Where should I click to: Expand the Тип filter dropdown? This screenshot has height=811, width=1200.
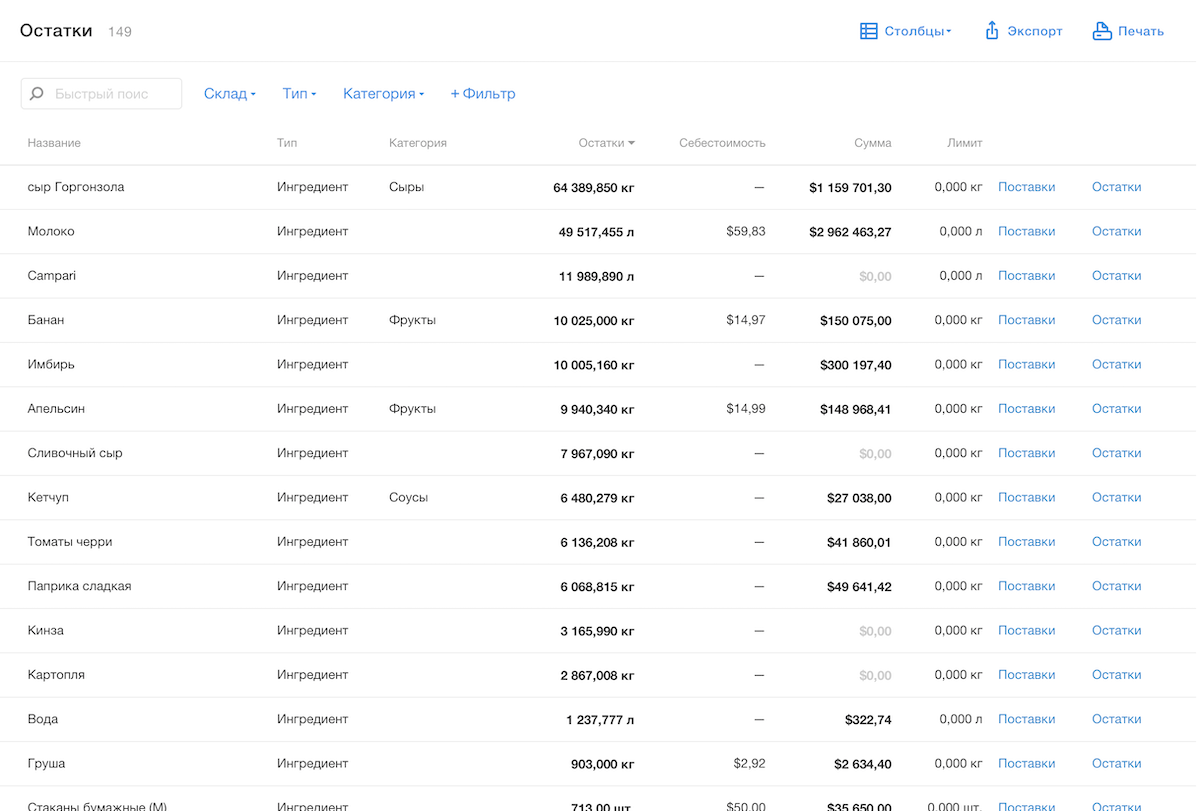(299, 94)
